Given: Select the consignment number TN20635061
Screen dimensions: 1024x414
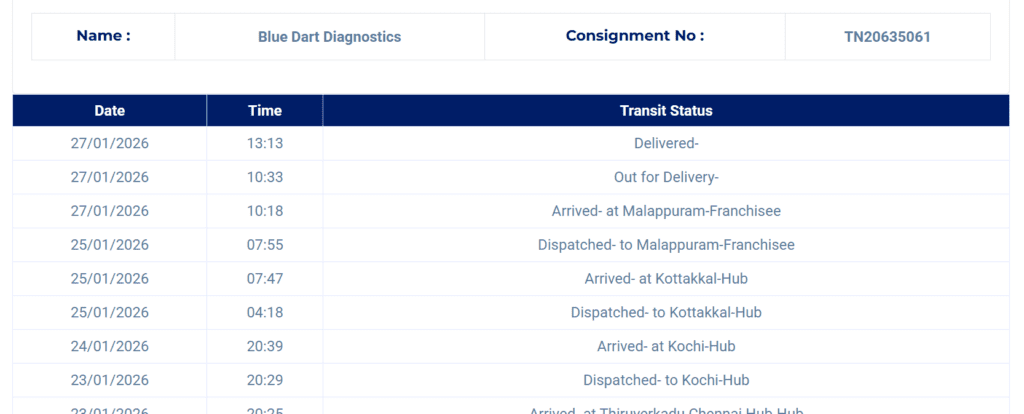Looking at the screenshot, I should pos(887,37).
